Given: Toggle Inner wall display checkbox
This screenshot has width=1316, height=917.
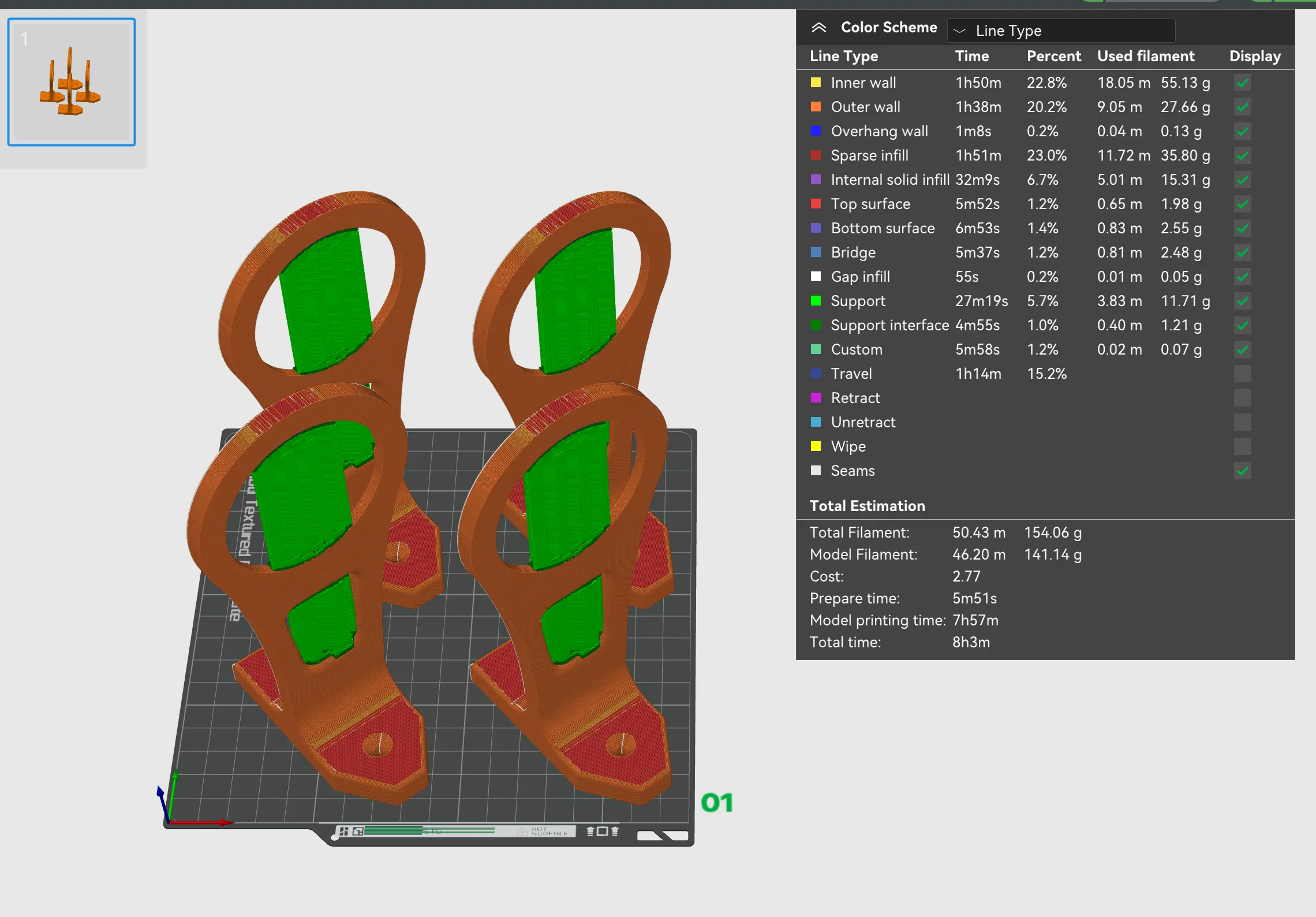Looking at the screenshot, I should click(1243, 83).
